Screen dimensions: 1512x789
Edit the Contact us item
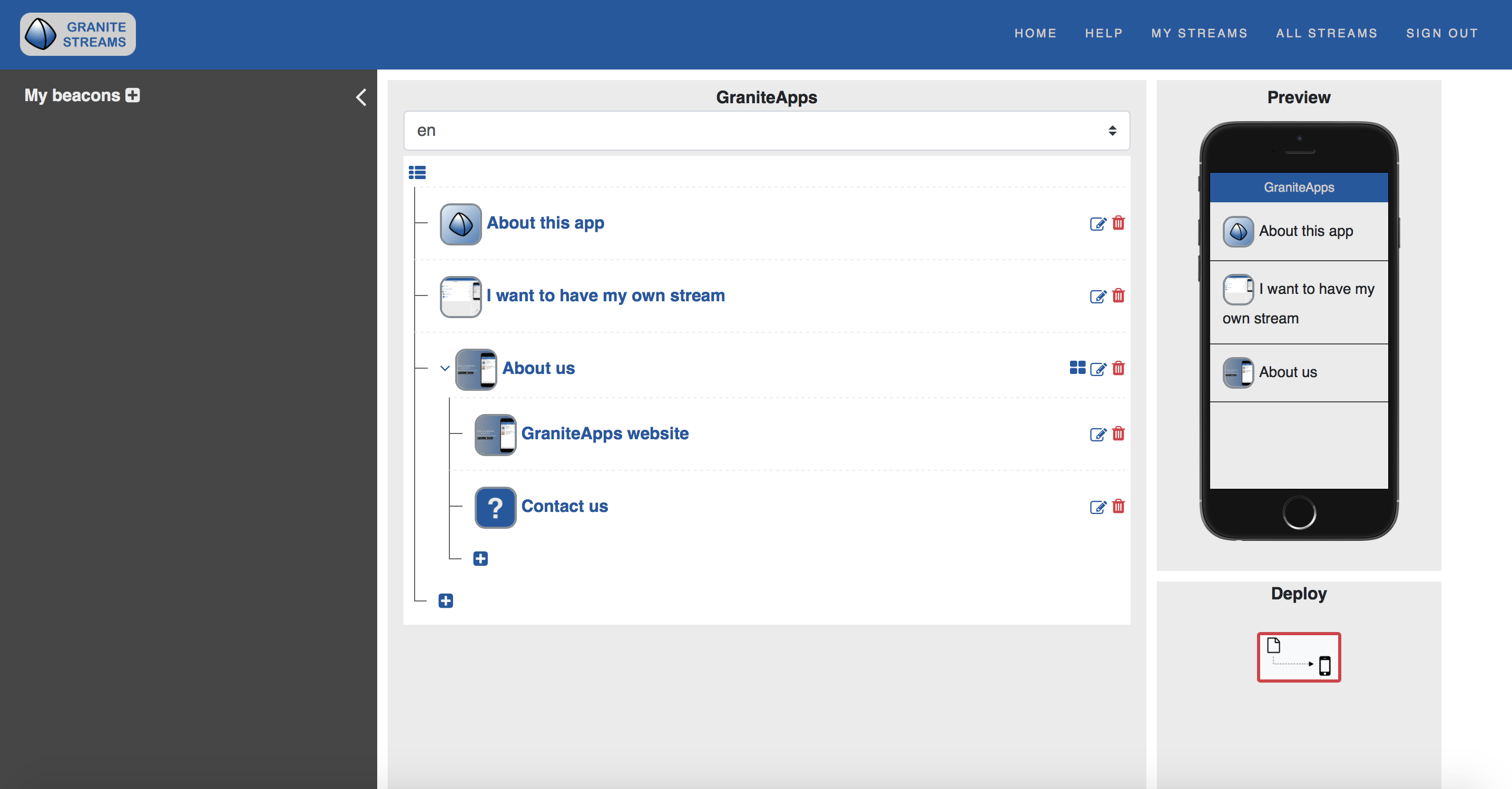(1097, 507)
